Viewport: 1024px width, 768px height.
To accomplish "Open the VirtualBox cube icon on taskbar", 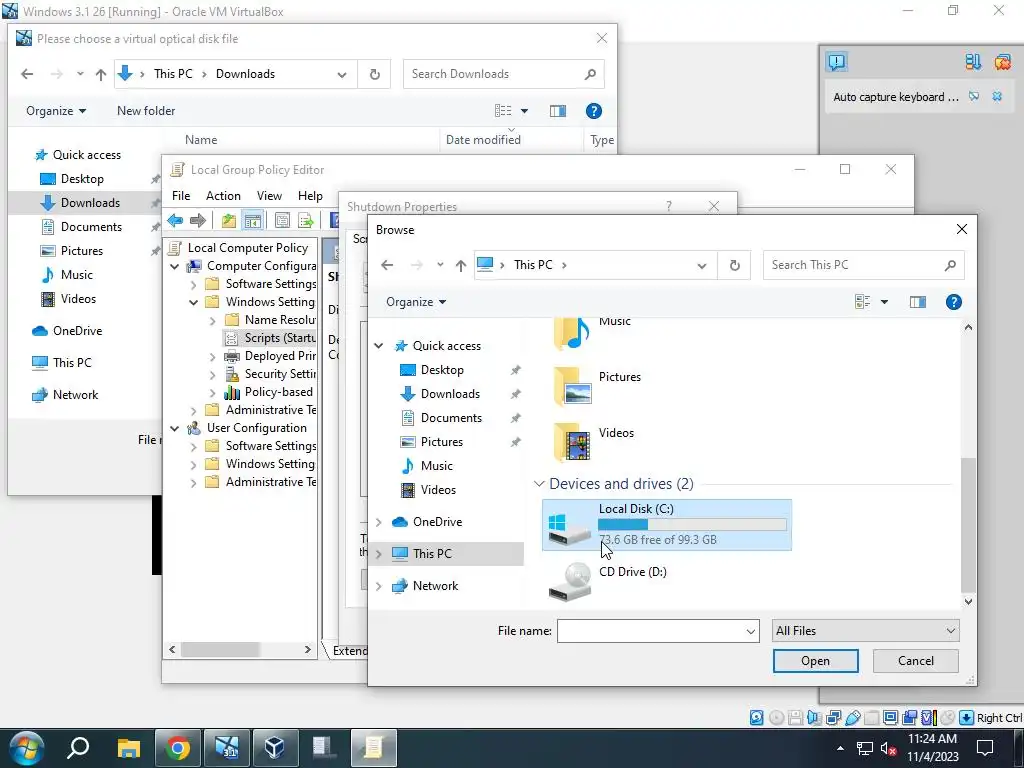I will point(275,748).
